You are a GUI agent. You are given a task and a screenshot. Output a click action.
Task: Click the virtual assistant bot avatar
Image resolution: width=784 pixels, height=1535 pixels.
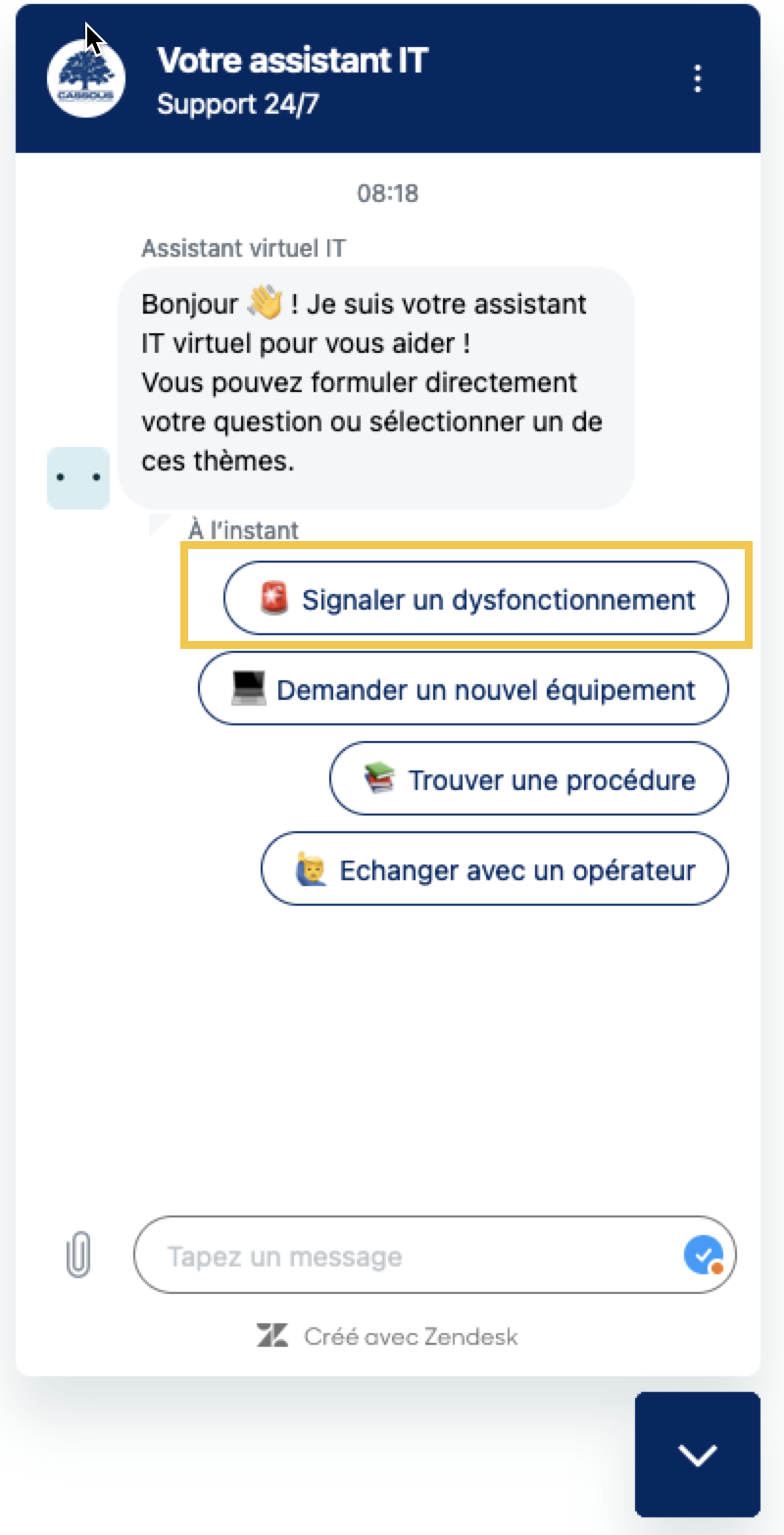click(78, 478)
